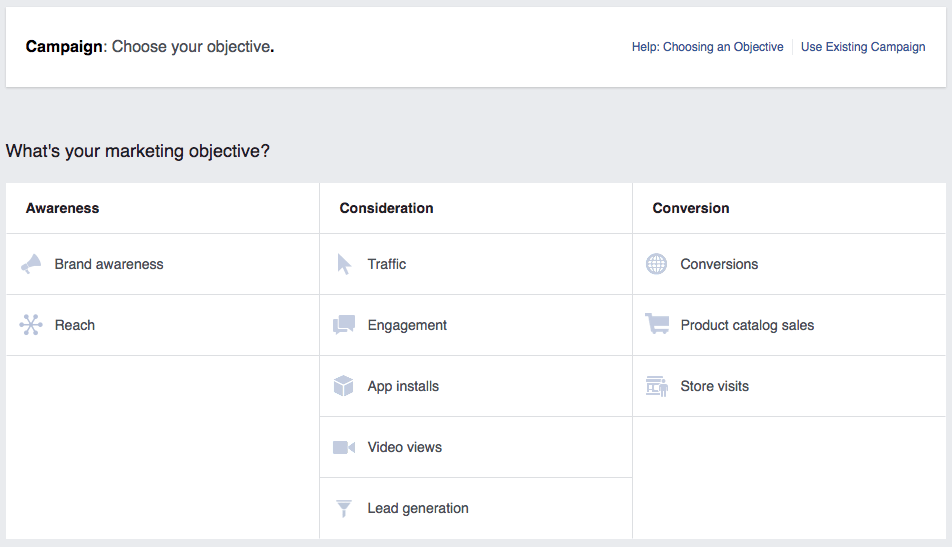Click the Use Existing Campaign link

coord(862,47)
